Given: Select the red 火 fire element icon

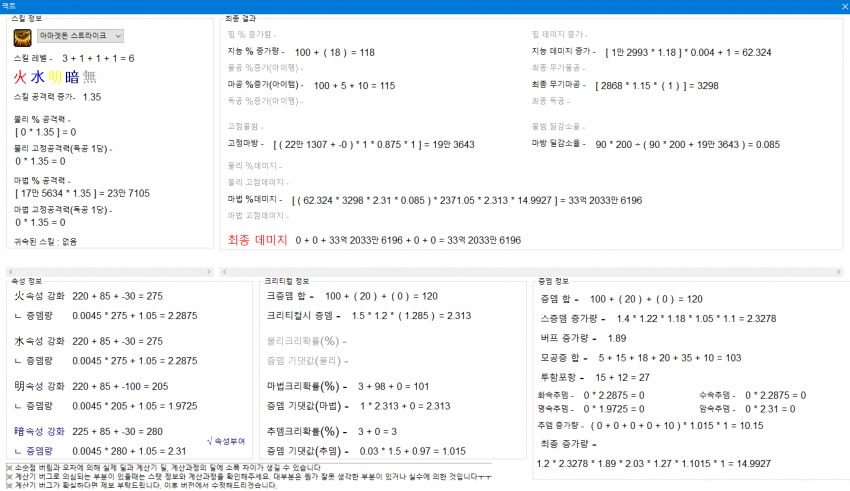Looking at the screenshot, I should pyautogui.click(x=20, y=77).
